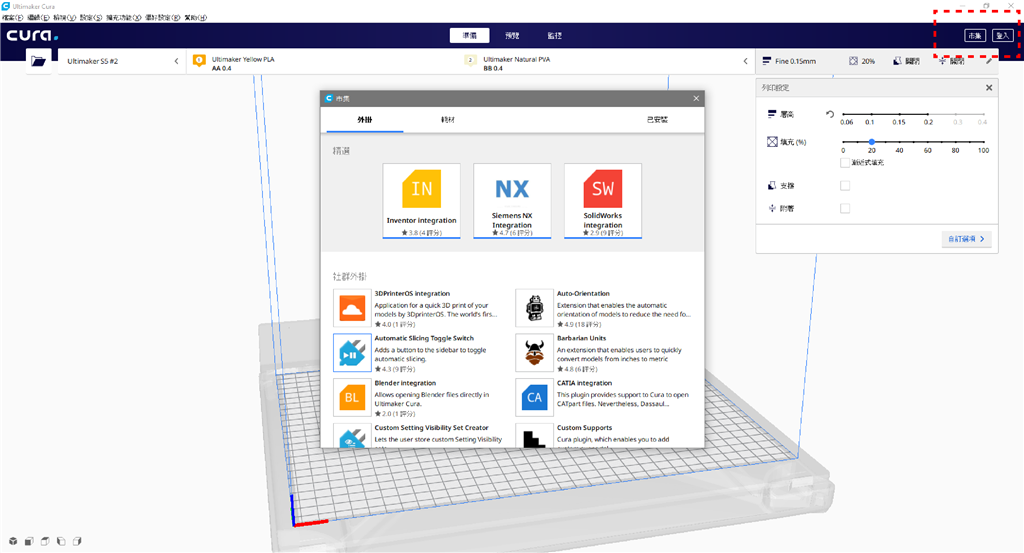Click the Auto-Orientation robot icon
This screenshot has width=1024, height=553.
[534, 308]
